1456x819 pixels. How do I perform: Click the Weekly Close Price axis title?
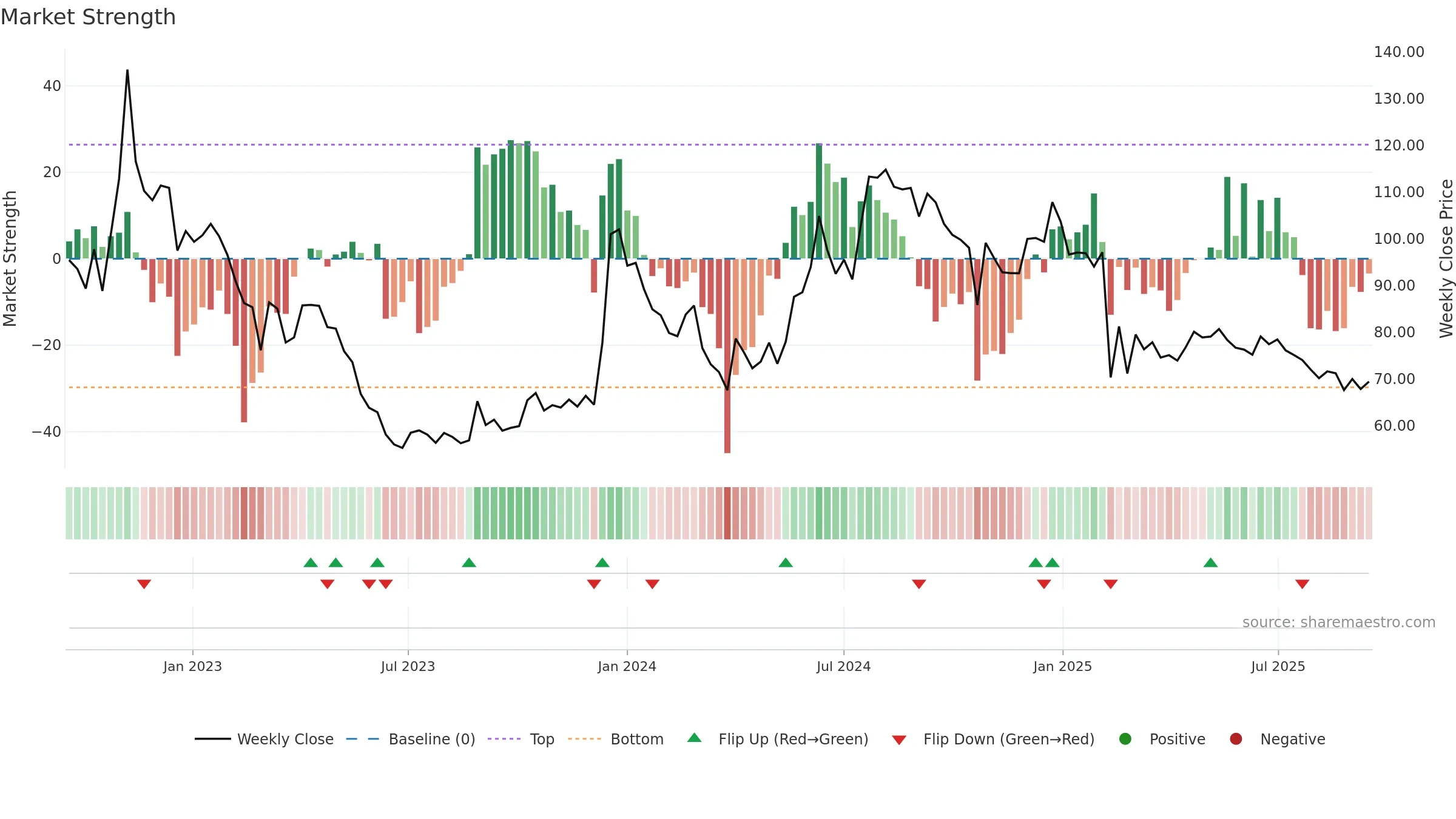click(1446, 258)
